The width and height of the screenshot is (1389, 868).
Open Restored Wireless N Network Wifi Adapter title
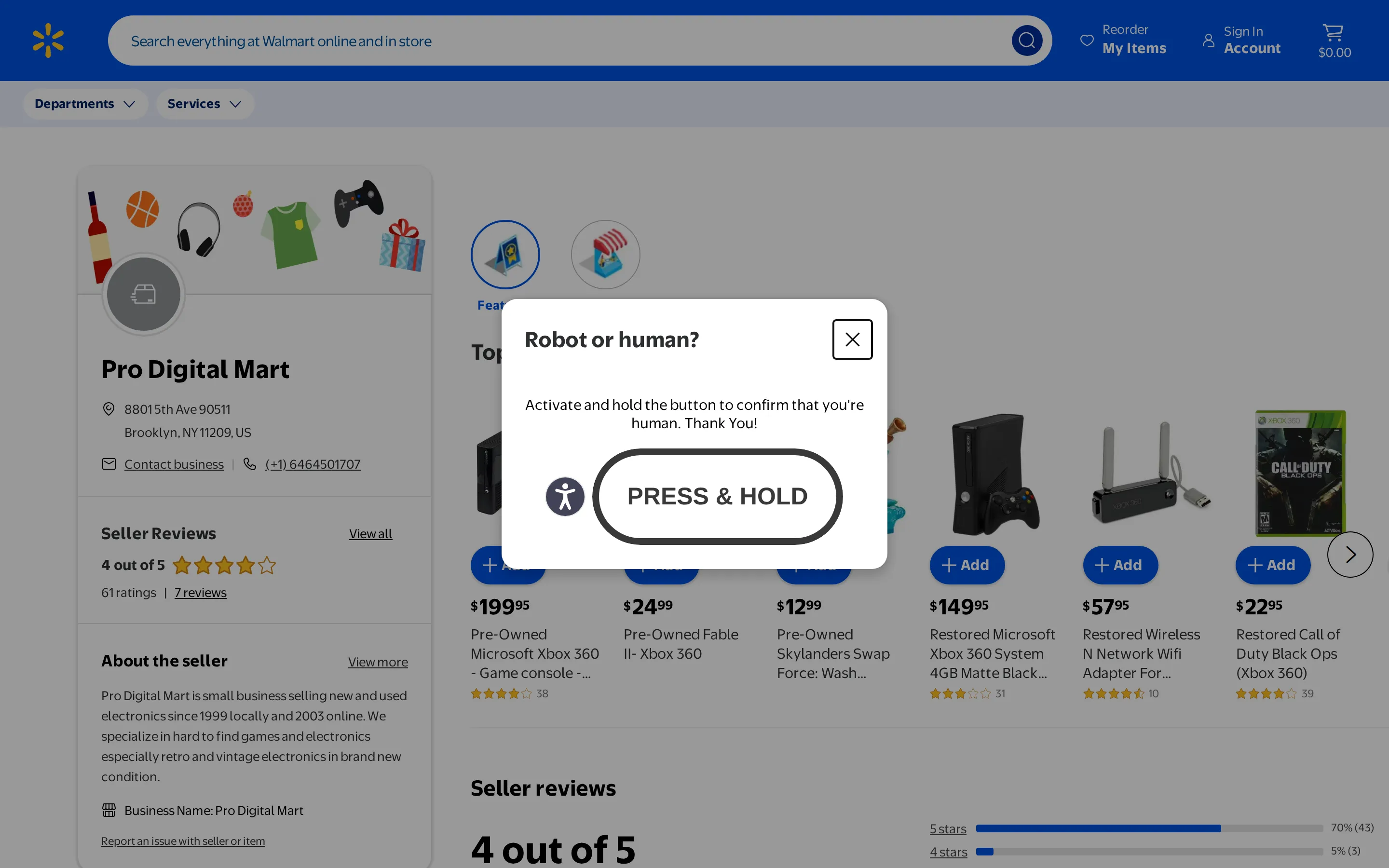point(1141,653)
